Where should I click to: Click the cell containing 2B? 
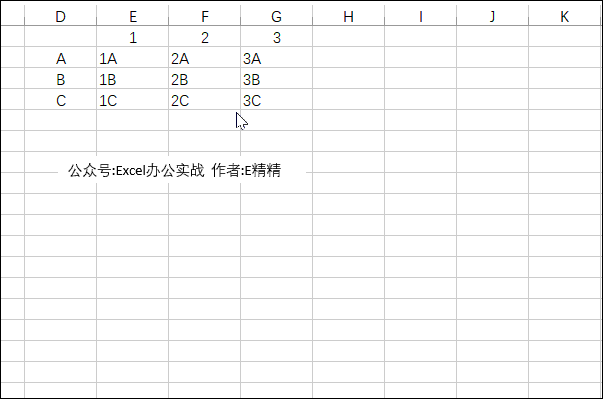[204, 80]
